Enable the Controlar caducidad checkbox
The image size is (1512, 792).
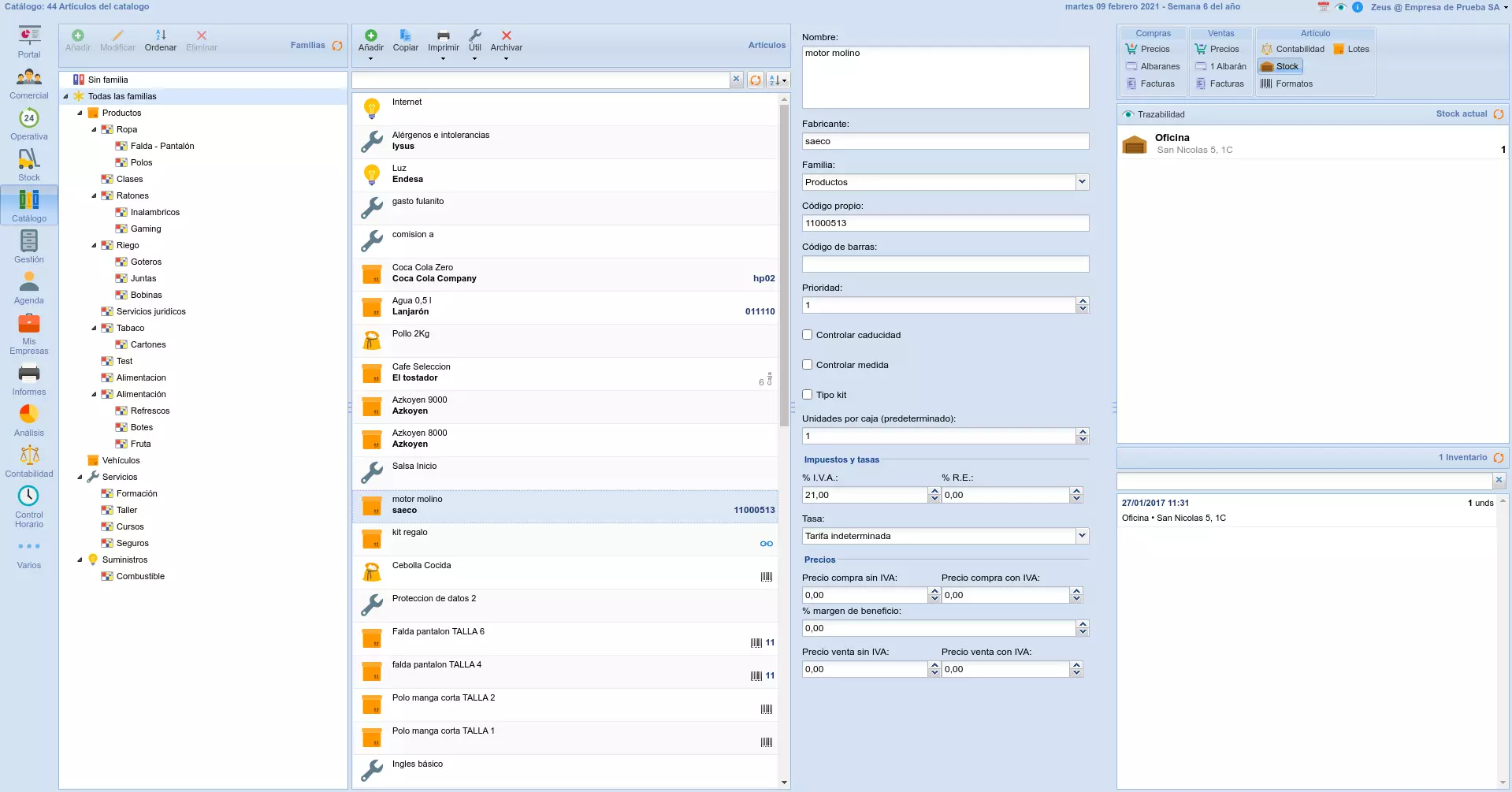point(808,335)
